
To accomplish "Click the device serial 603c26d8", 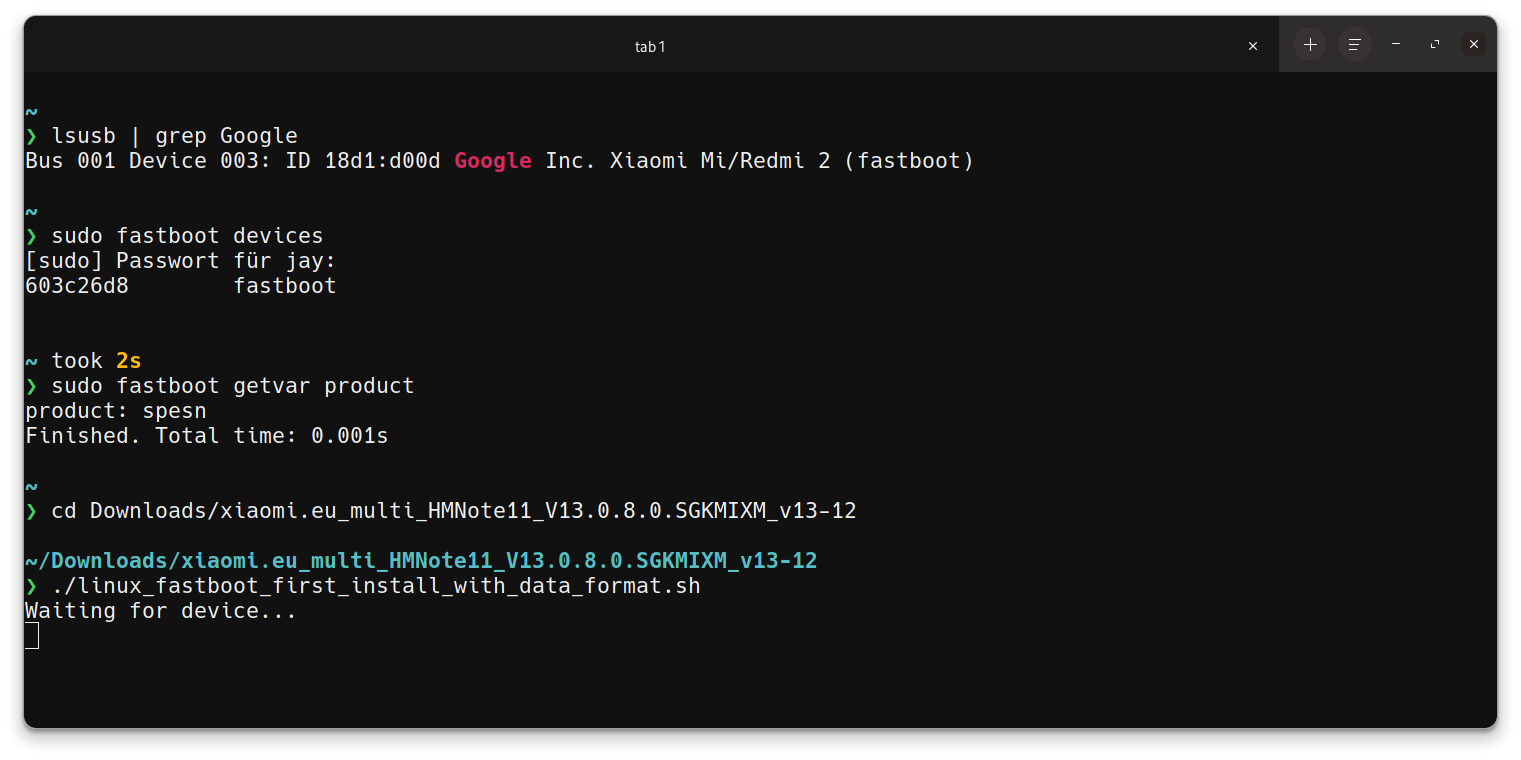I will pos(77,286).
